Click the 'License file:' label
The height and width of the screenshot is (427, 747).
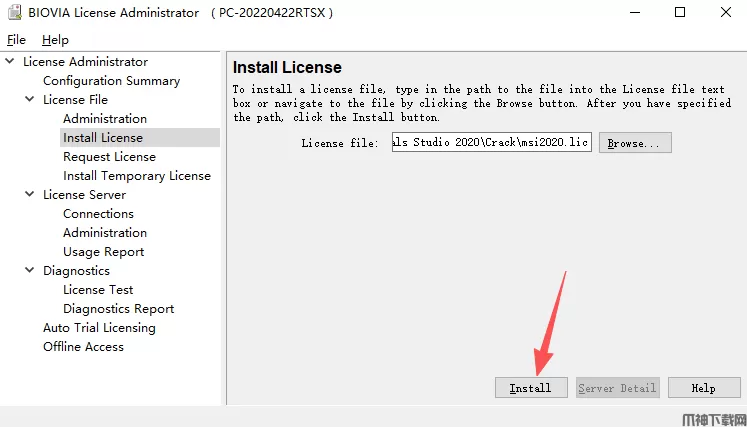(340, 143)
